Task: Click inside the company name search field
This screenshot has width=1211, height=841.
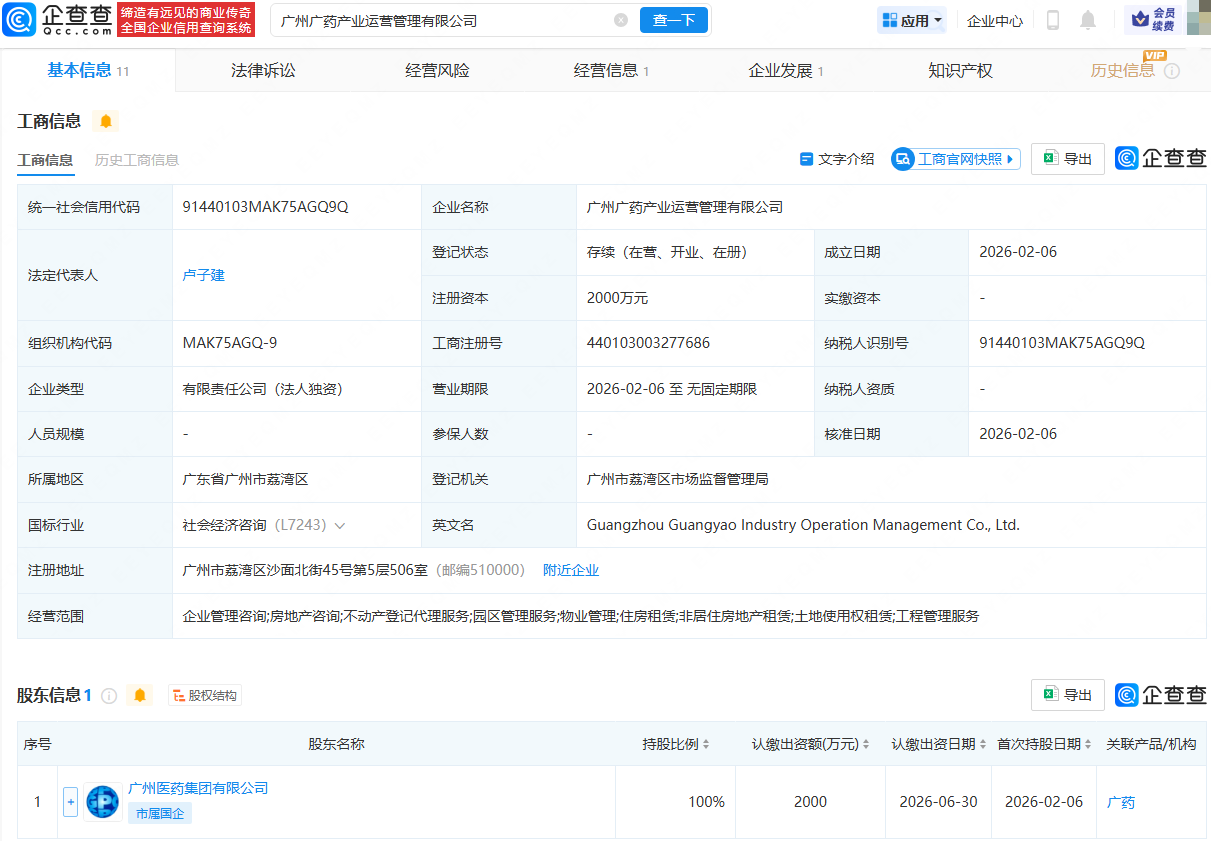Action: click(400, 20)
